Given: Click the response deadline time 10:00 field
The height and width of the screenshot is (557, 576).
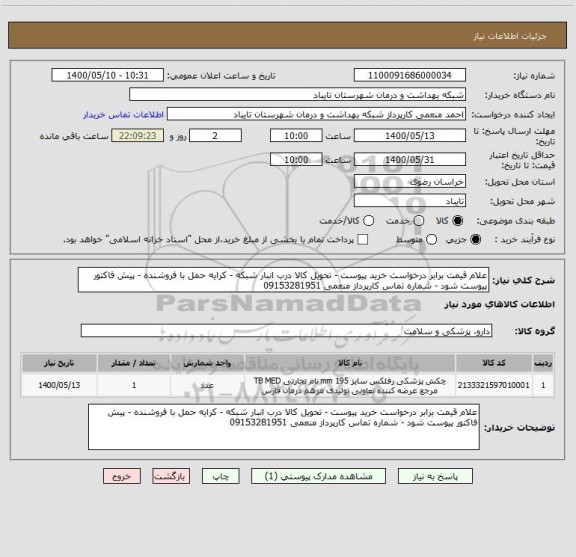Looking at the screenshot, I should (x=296, y=136).
